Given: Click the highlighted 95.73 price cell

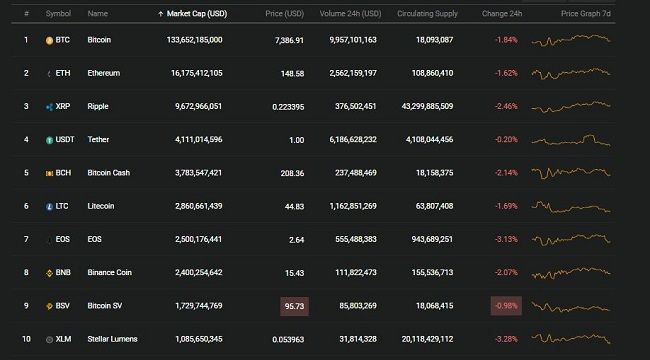Looking at the screenshot, I should click(x=294, y=306).
